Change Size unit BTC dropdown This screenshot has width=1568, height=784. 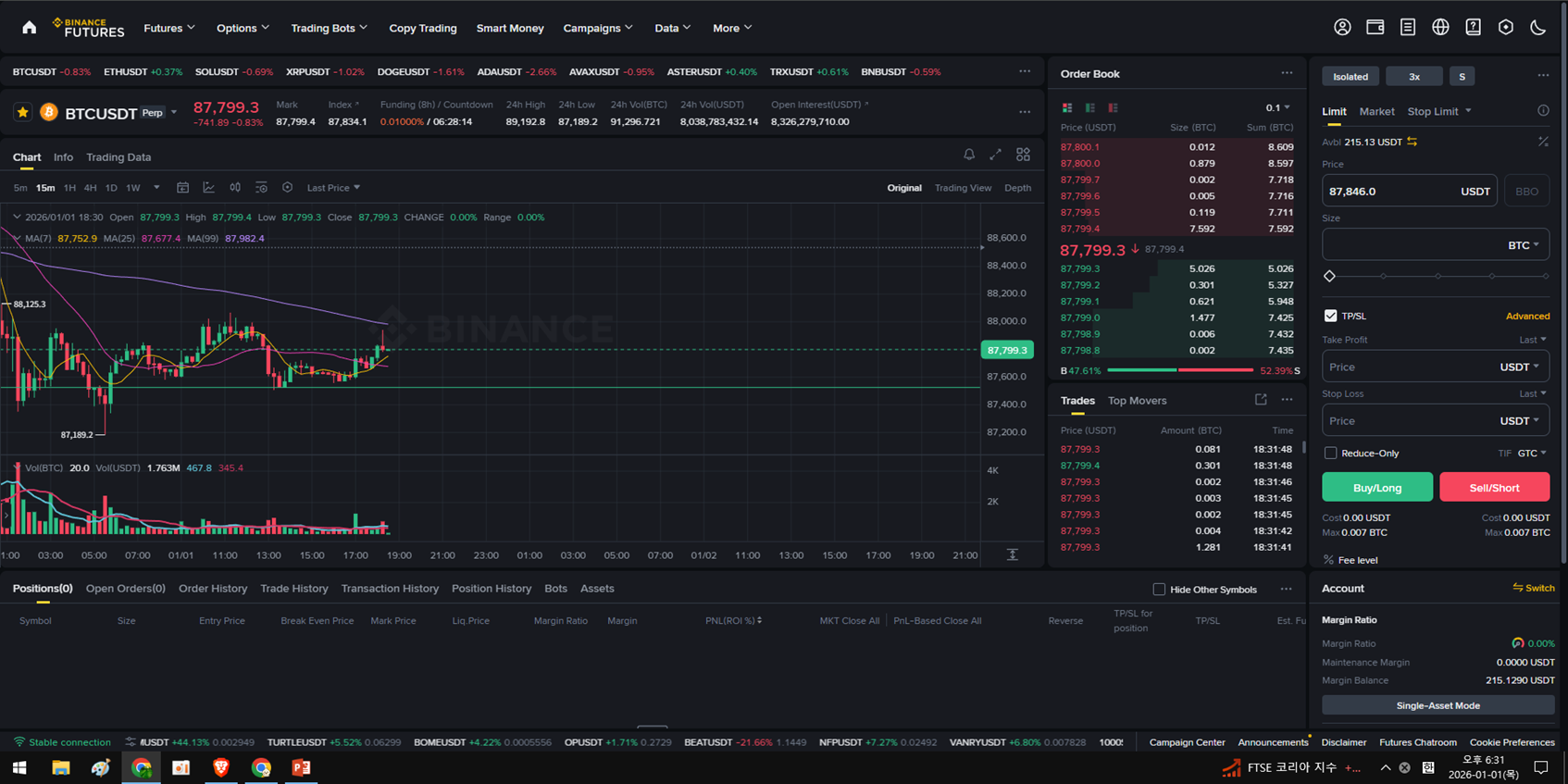[x=1524, y=245]
